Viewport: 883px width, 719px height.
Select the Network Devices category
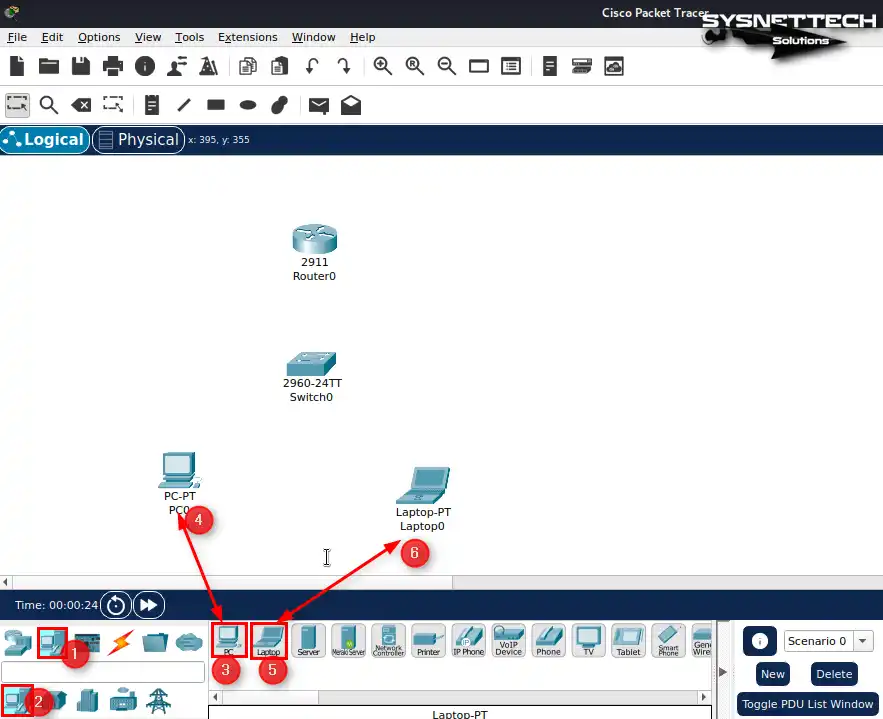coord(18,642)
